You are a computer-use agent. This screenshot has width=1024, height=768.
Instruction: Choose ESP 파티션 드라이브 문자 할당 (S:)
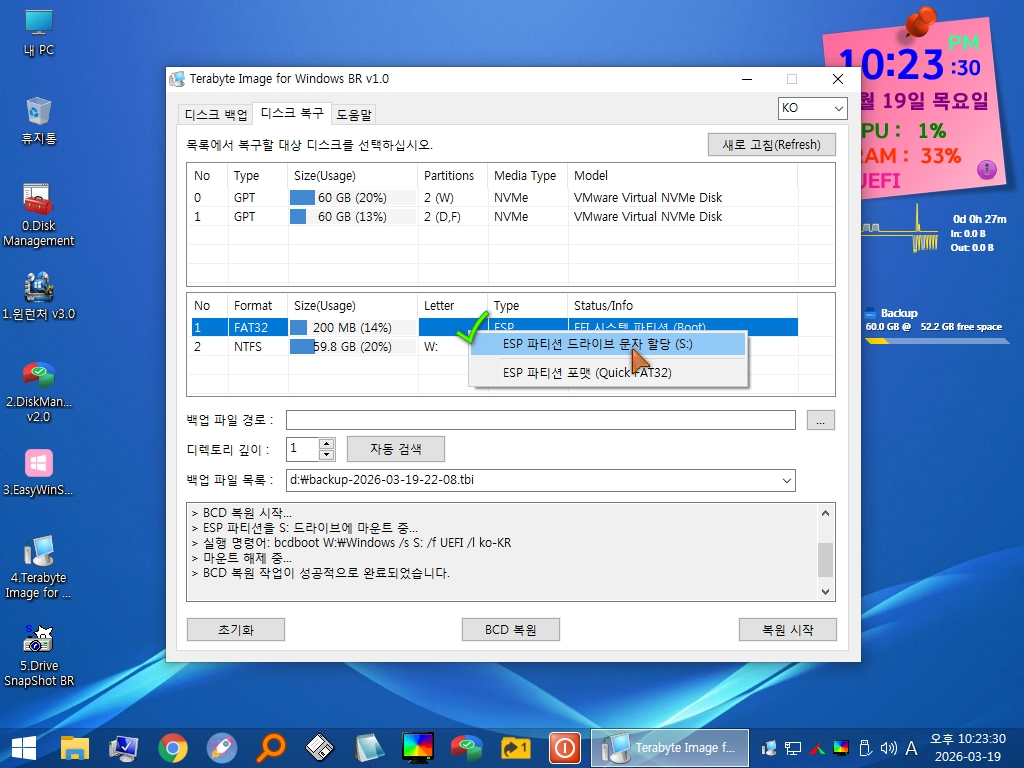click(x=607, y=344)
